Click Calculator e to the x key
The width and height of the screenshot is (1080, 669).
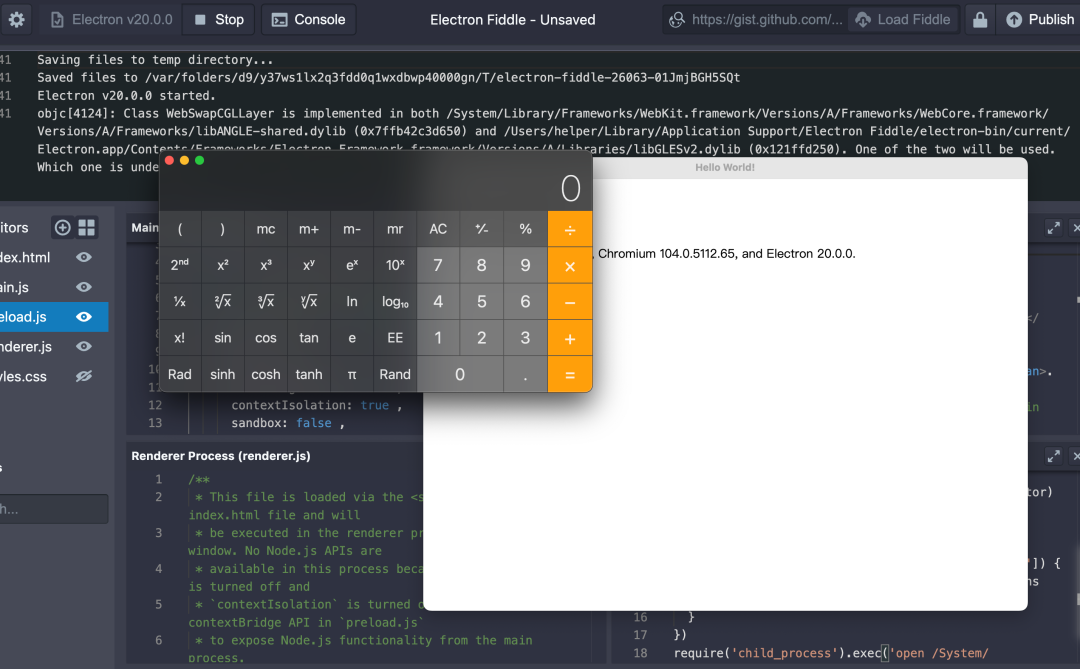(352, 265)
